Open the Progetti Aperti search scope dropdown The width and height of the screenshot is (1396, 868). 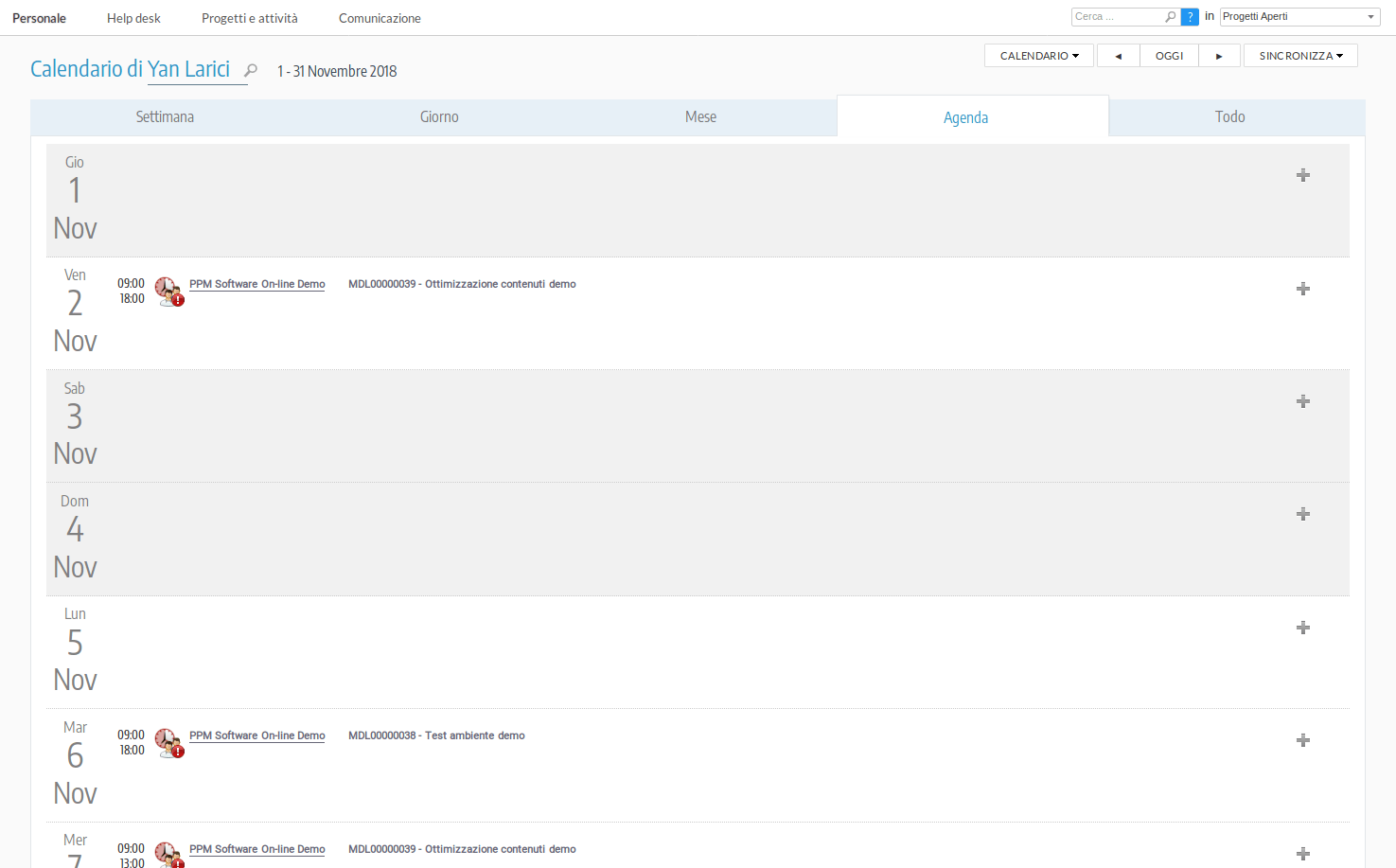click(1299, 17)
